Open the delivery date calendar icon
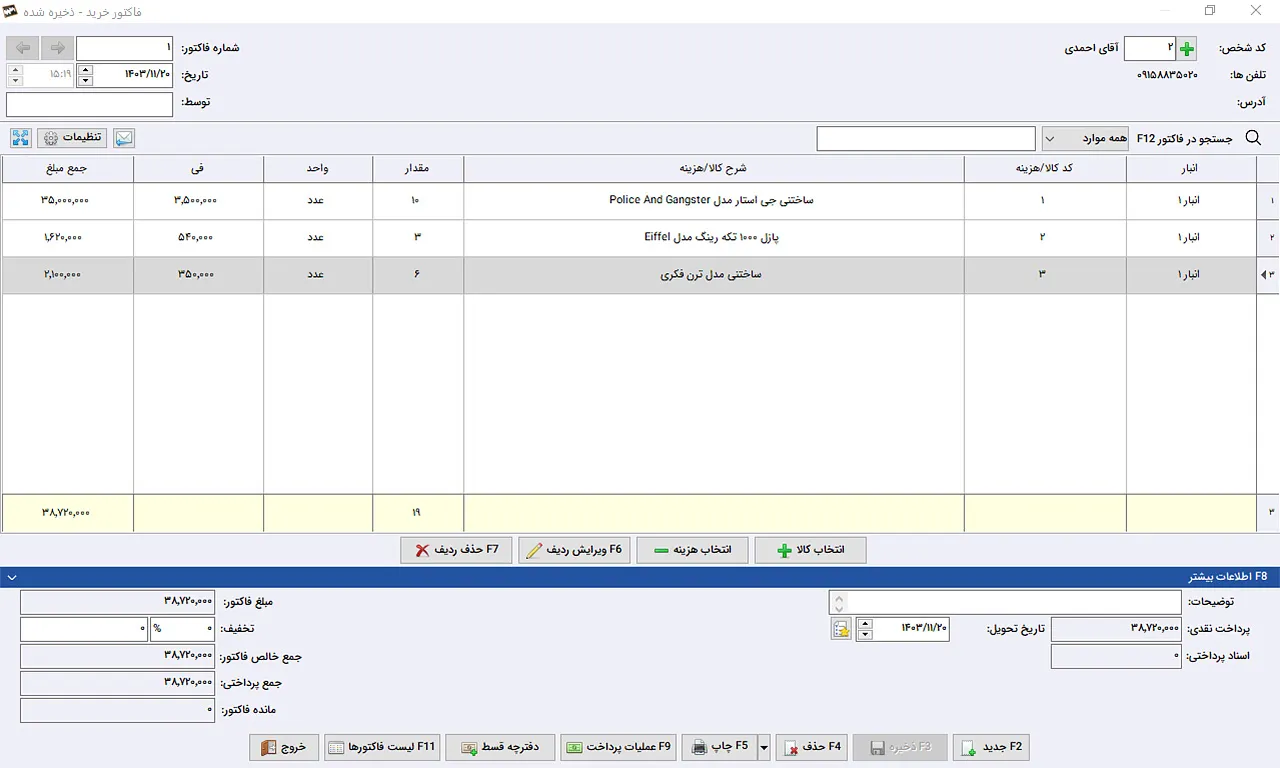This screenshot has width=1280, height=768. 841,629
